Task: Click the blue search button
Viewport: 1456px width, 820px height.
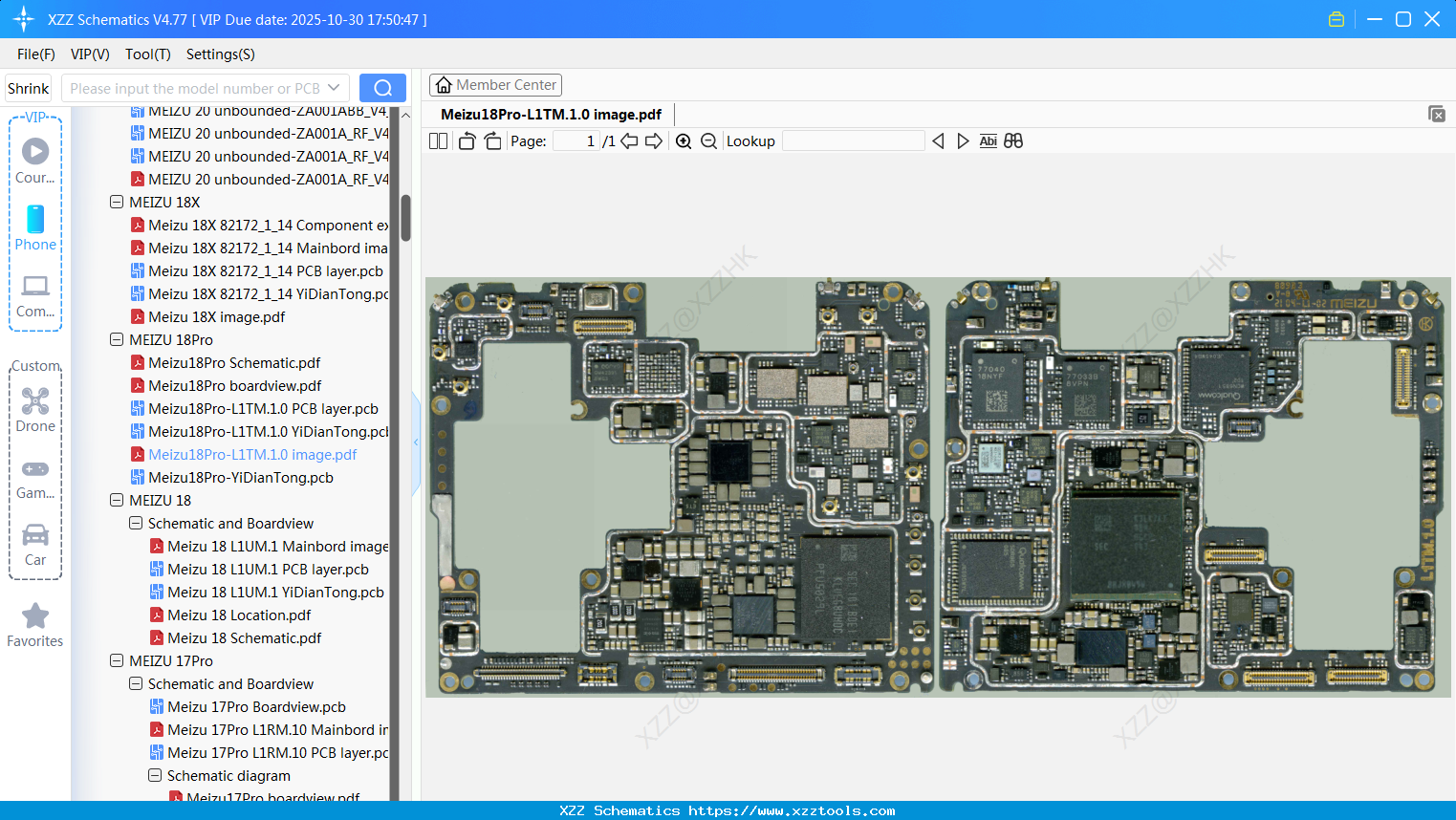Action: point(382,88)
